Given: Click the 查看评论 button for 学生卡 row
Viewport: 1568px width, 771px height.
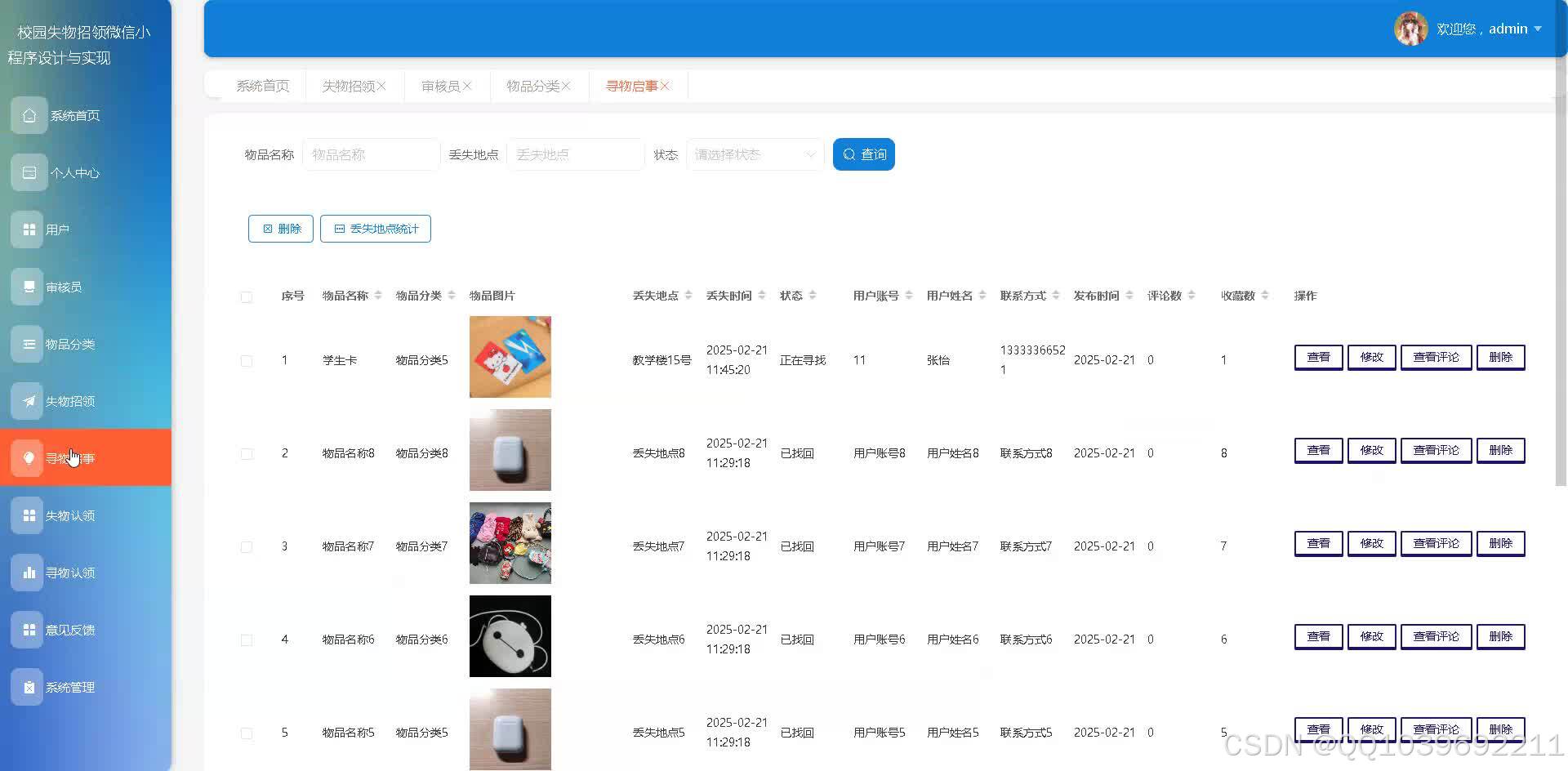Looking at the screenshot, I should pyautogui.click(x=1436, y=357).
